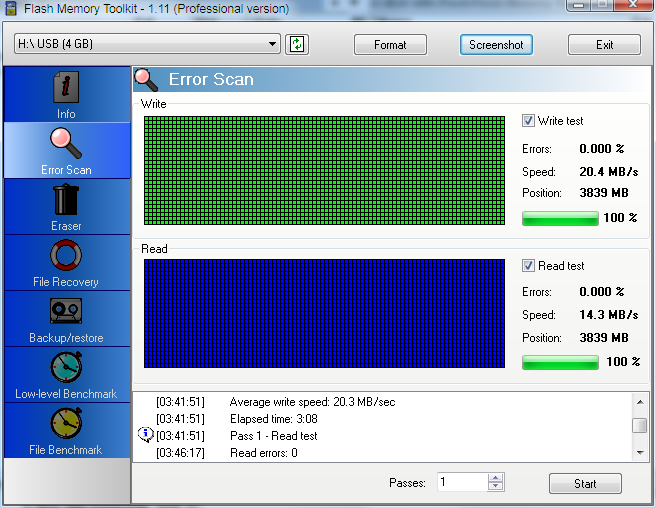Close the Flash Memory Toolkit window
The image size is (656, 508).
point(633,5)
